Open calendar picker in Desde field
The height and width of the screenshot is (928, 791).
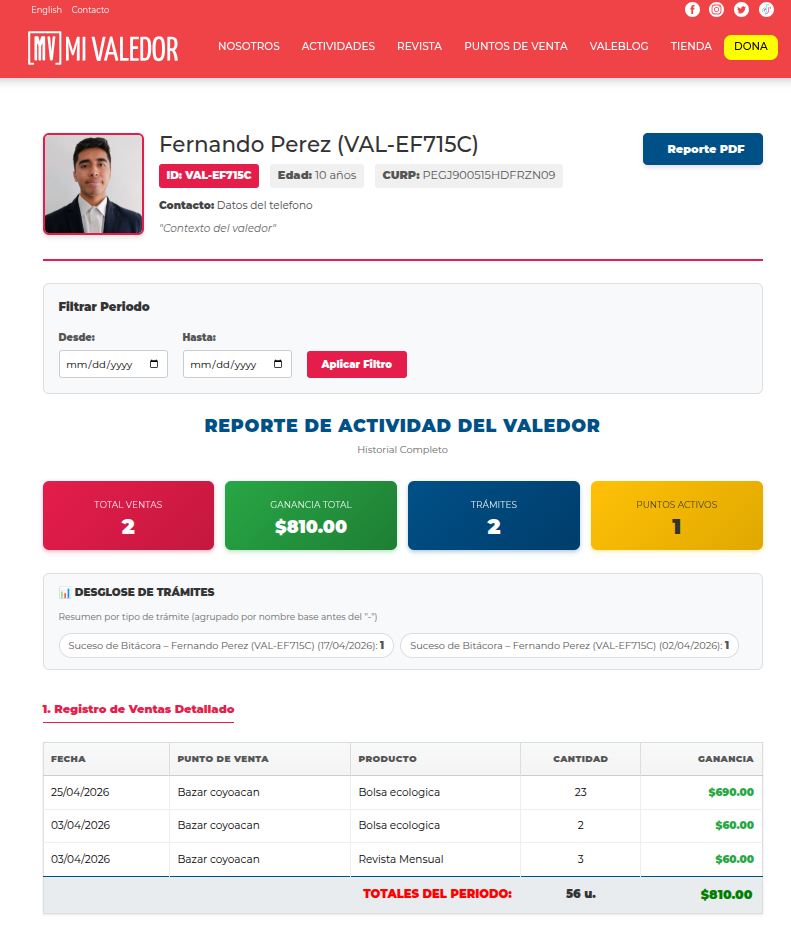pyautogui.click(x=154, y=364)
